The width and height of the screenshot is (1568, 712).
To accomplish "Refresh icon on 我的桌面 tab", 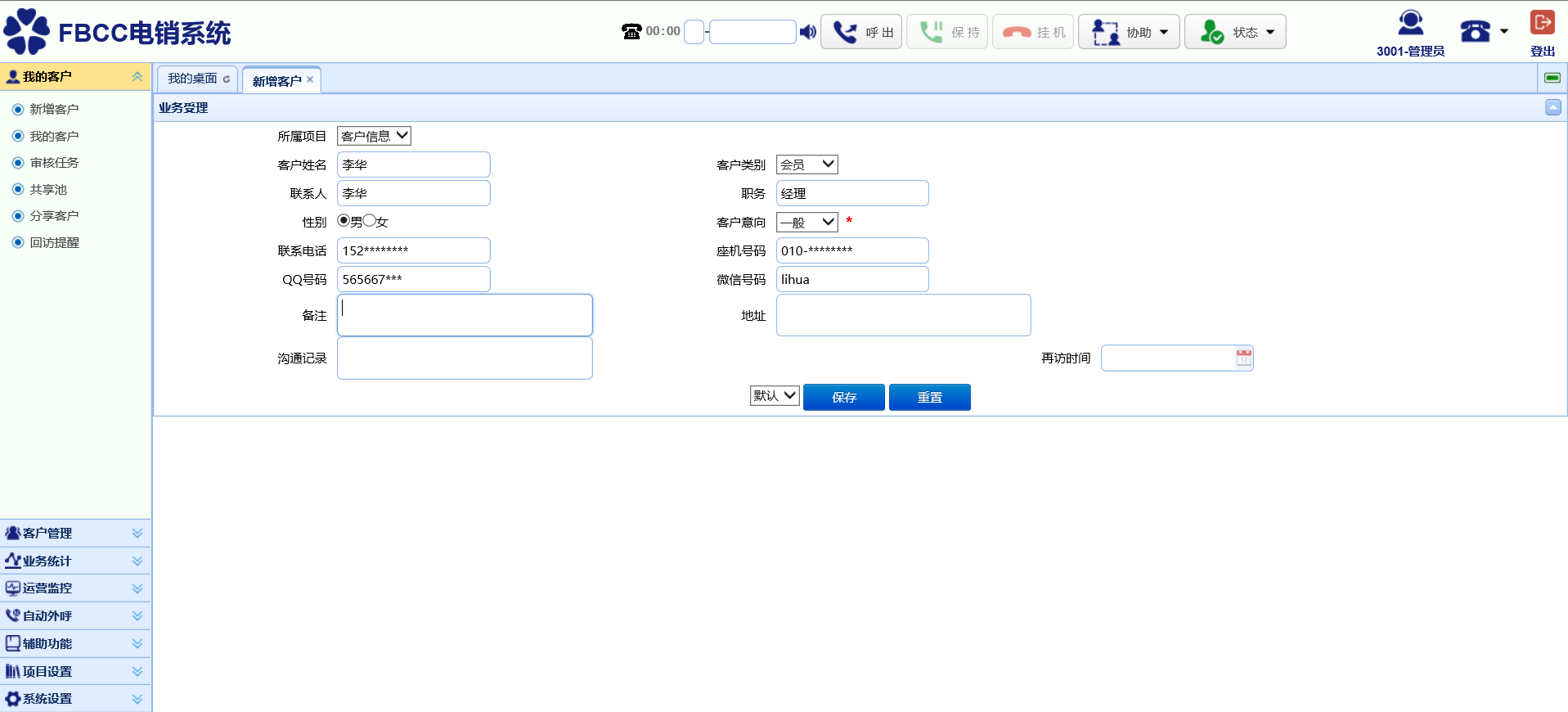I will pos(227,79).
